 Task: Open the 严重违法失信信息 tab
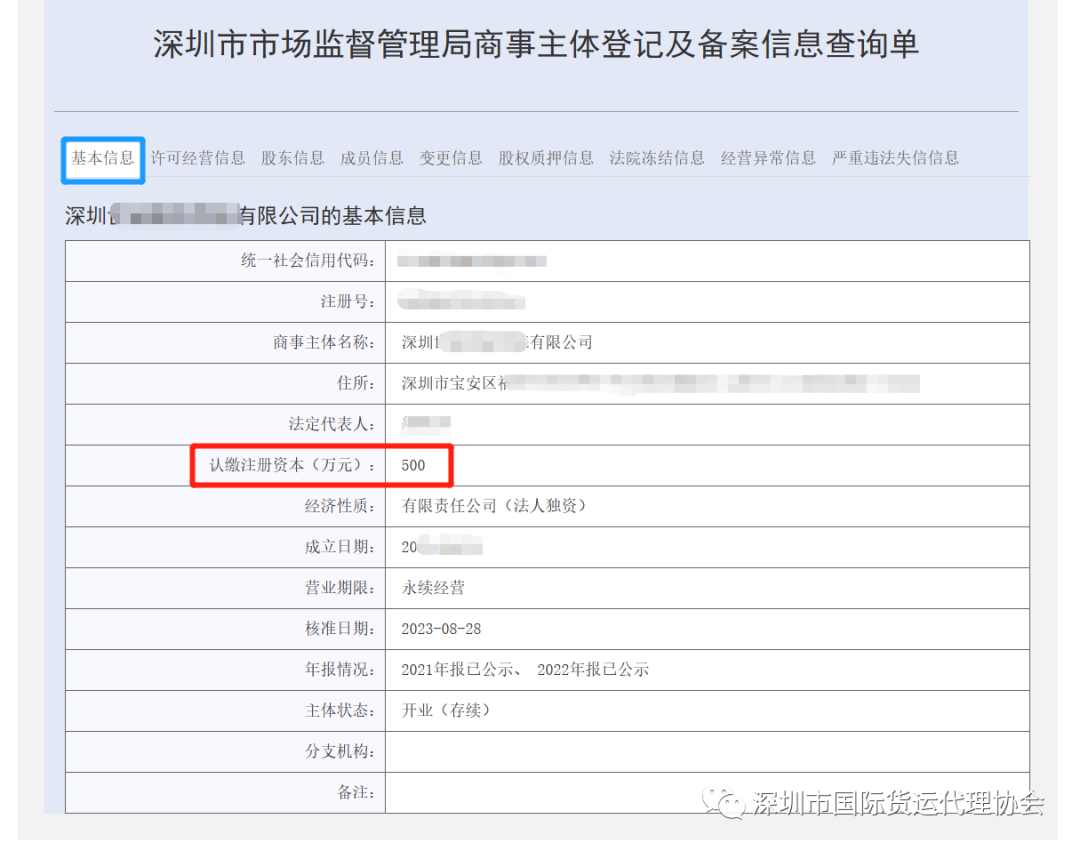click(894, 158)
